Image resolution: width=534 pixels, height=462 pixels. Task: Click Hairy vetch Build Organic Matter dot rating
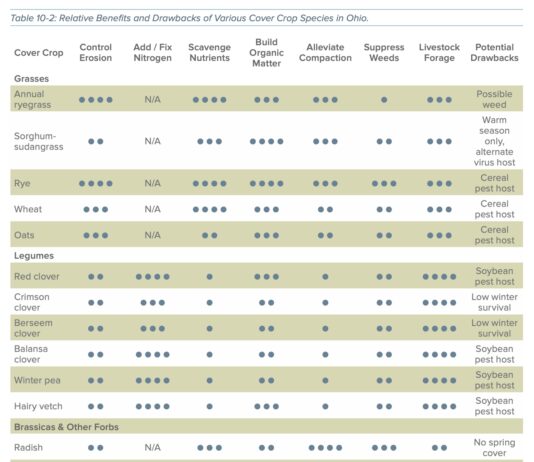266,406
